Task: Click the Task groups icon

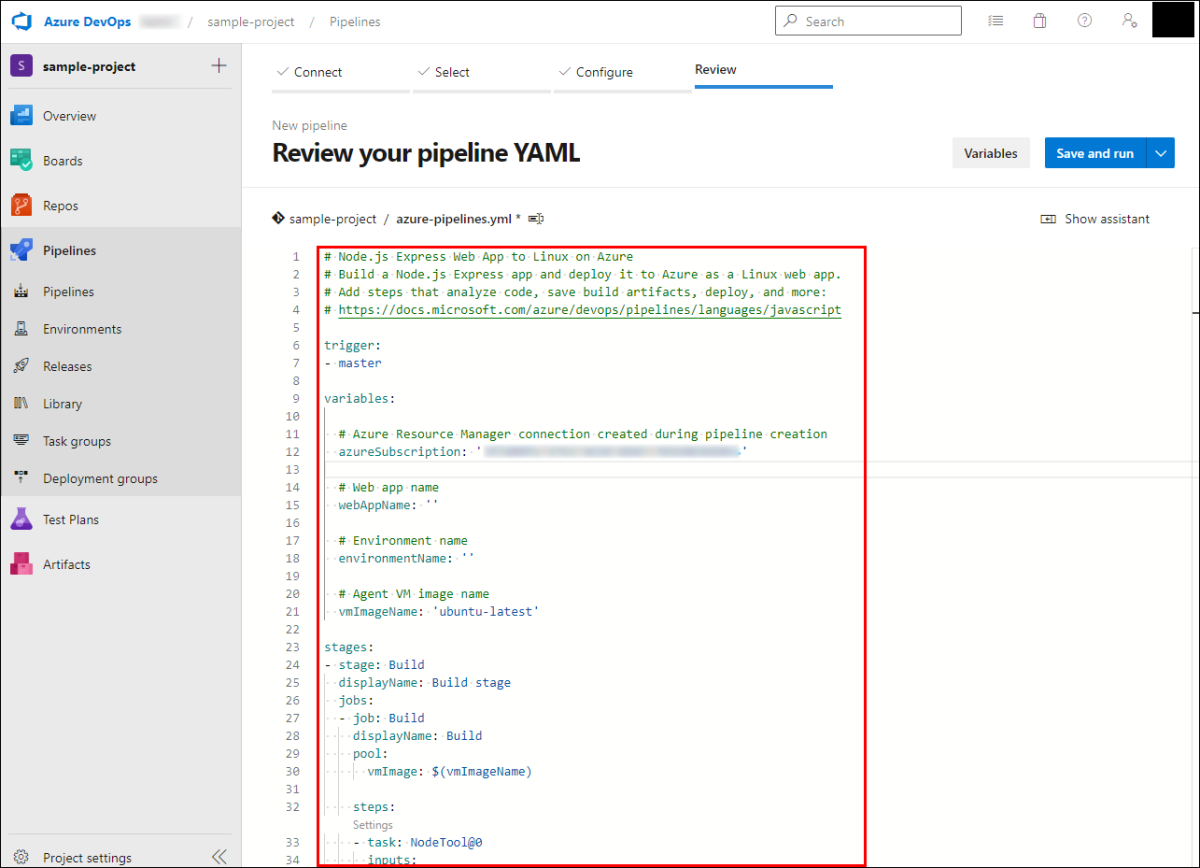Action: point(21,441)
